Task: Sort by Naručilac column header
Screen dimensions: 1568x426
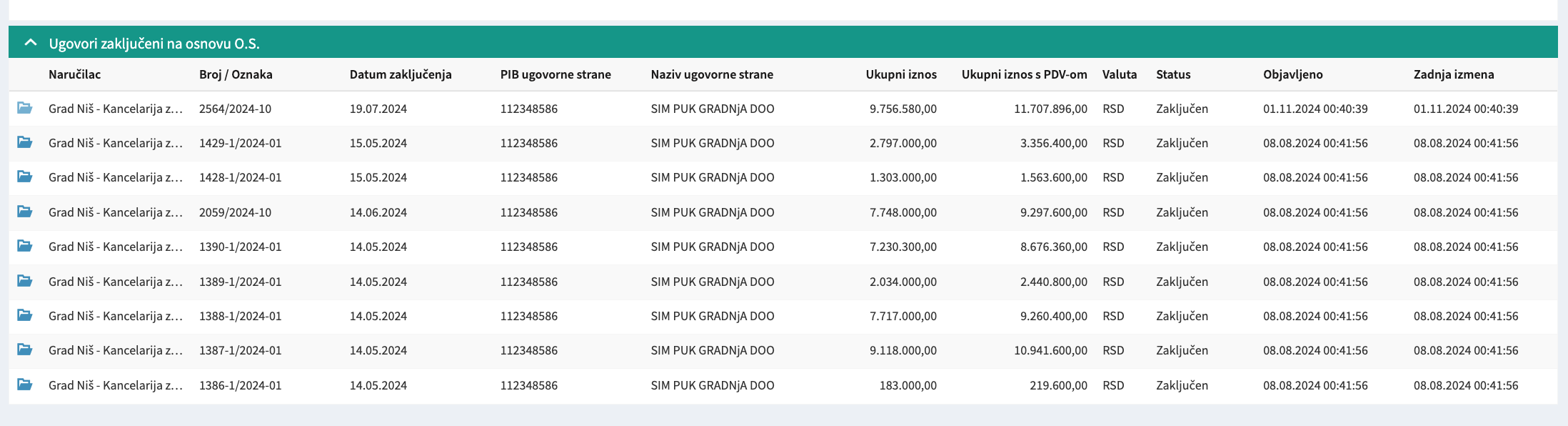Action: (x=74, y=74)
